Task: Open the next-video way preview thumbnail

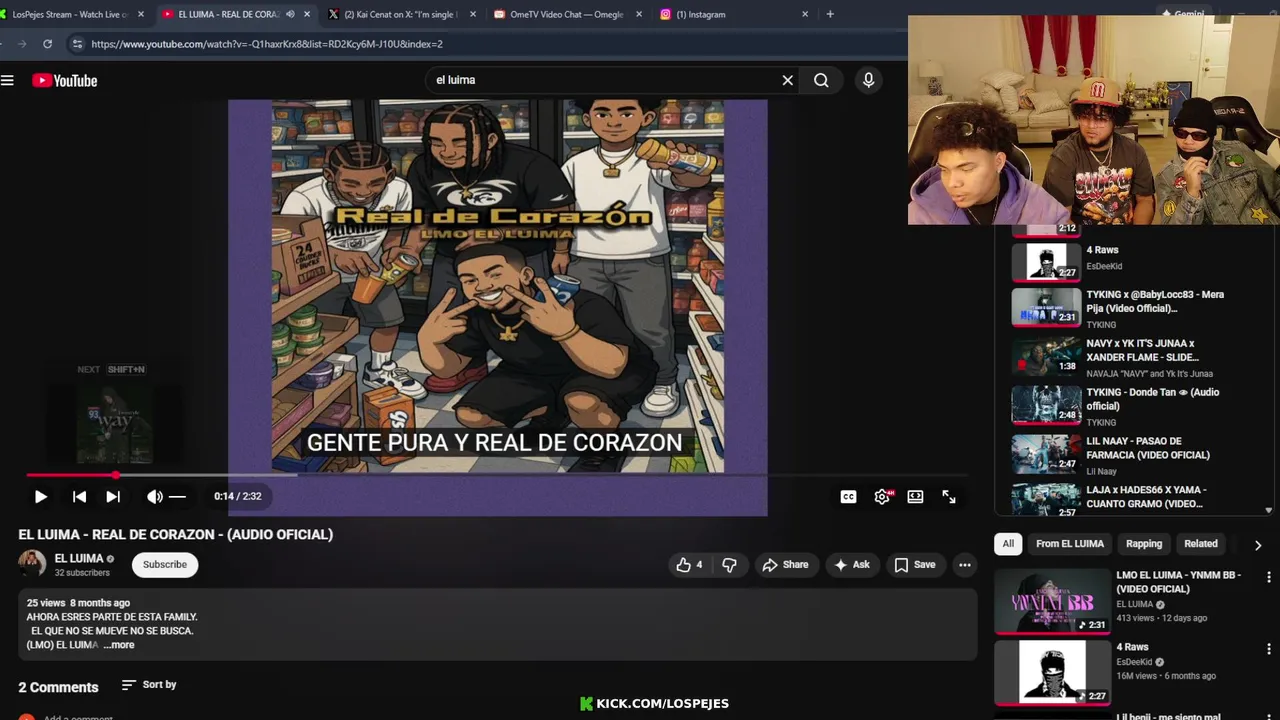Action: (115, 423)
